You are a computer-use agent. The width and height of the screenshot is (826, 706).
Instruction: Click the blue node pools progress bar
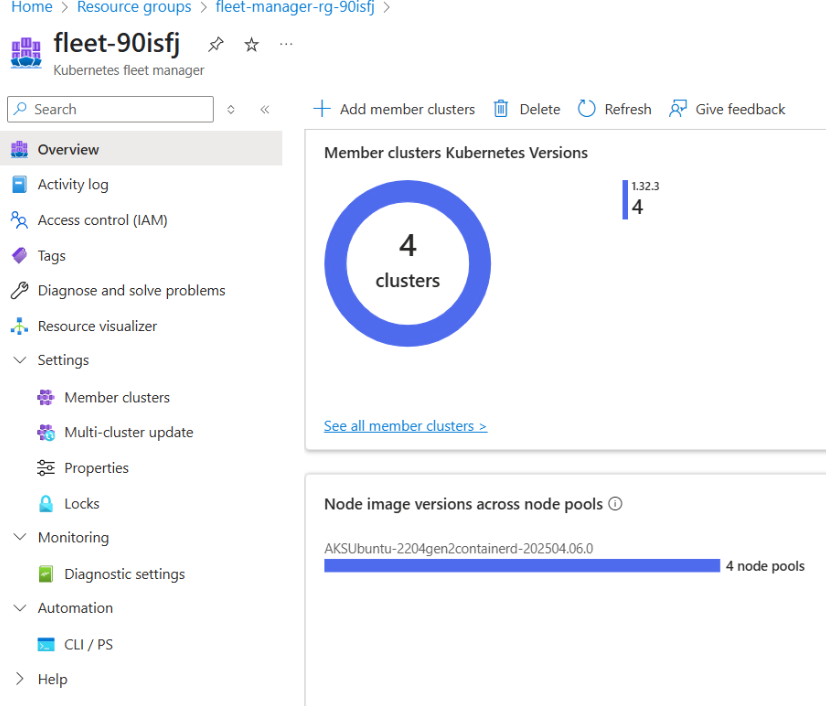pos(522,565)
